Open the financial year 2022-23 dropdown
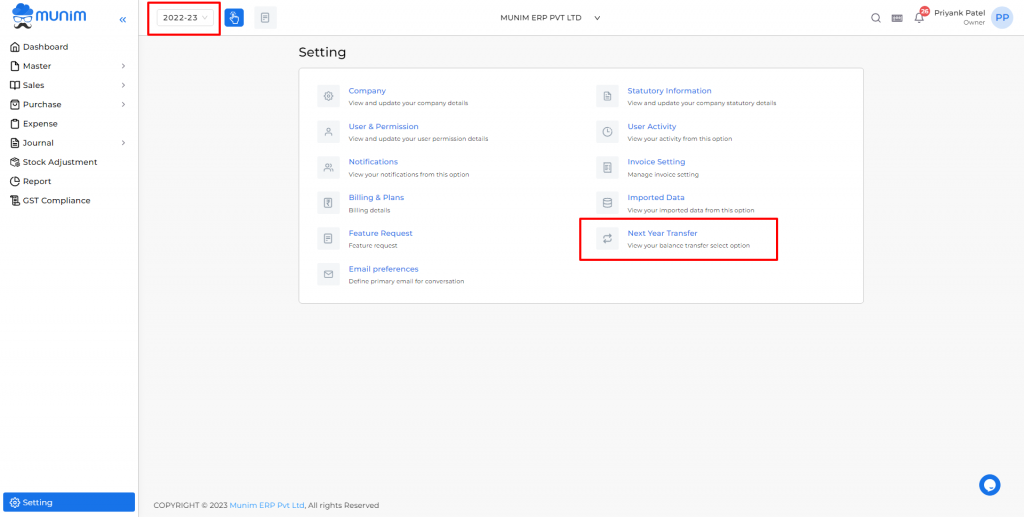 pos(185,18)
